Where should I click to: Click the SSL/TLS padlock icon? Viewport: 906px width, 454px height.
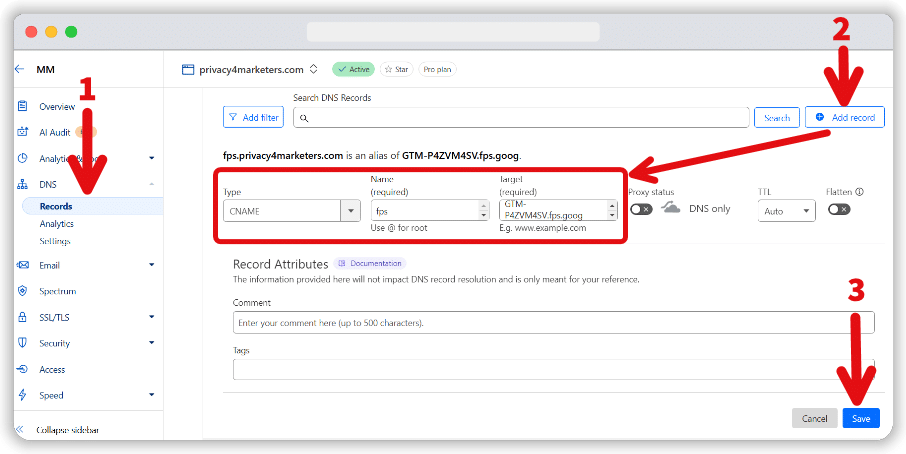[x=23, y=317]
